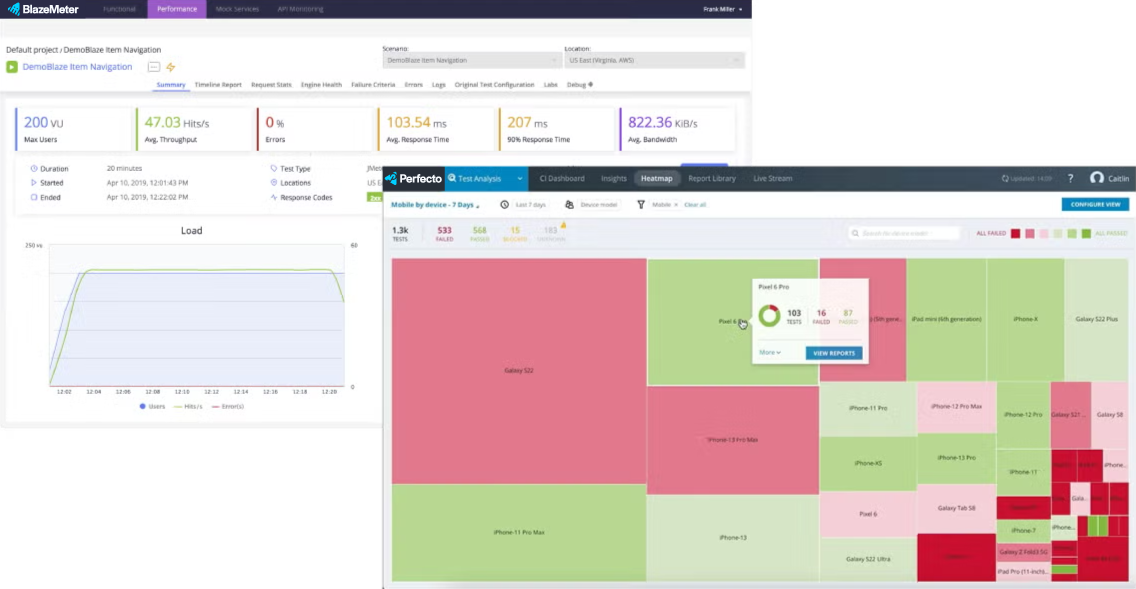Toggle the Users series in the Load legend
Screen dimensions: 1136x589
click(152, 406)
